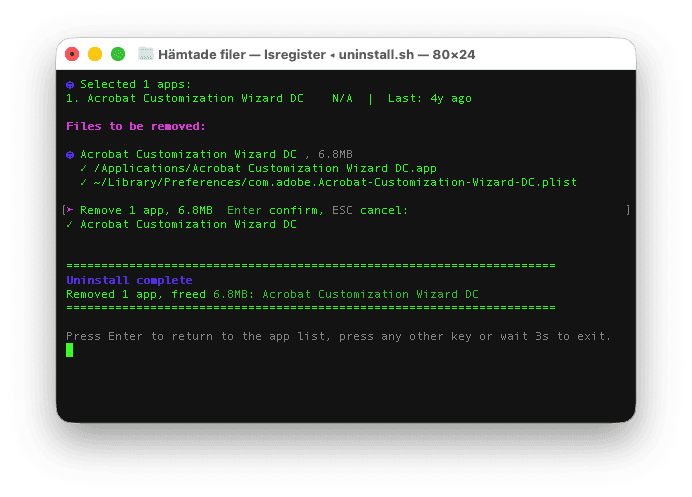Viewport: 692px width, 497px height.
Task: Click 'Enter confirm, ESC cancel:' text
Action: point(318,210)
